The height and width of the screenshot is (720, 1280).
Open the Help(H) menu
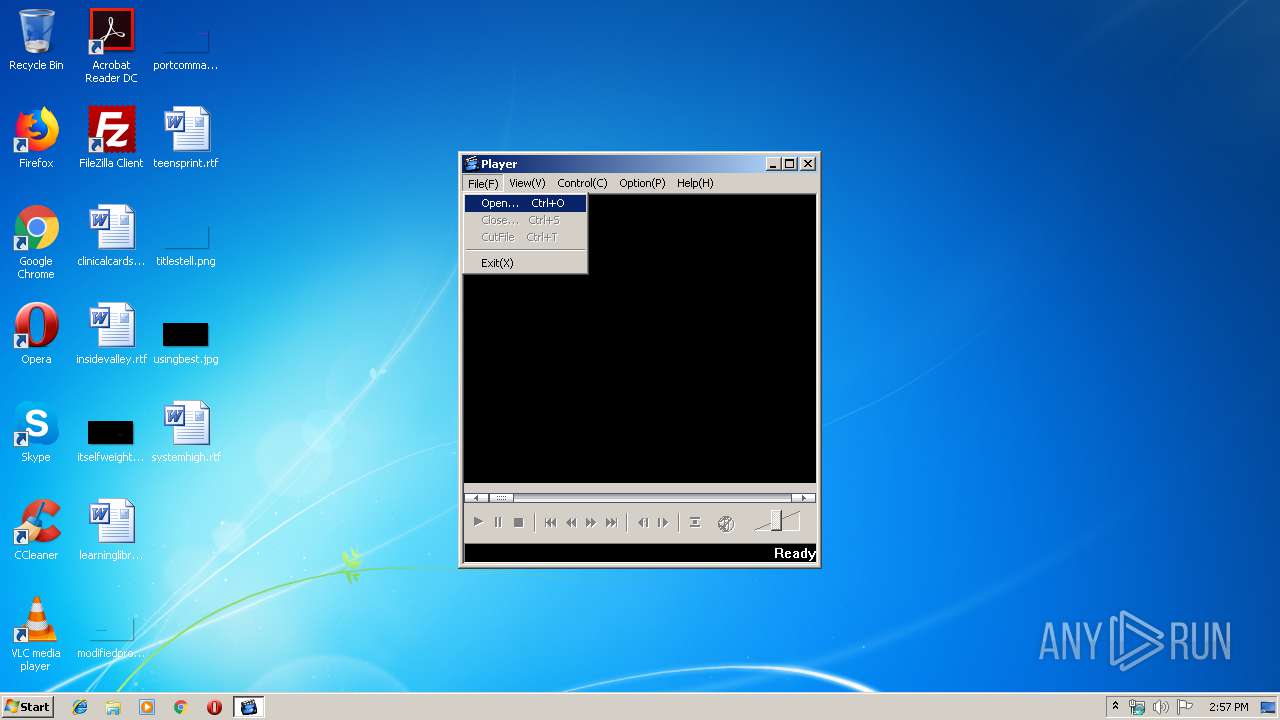click(695, 183)
